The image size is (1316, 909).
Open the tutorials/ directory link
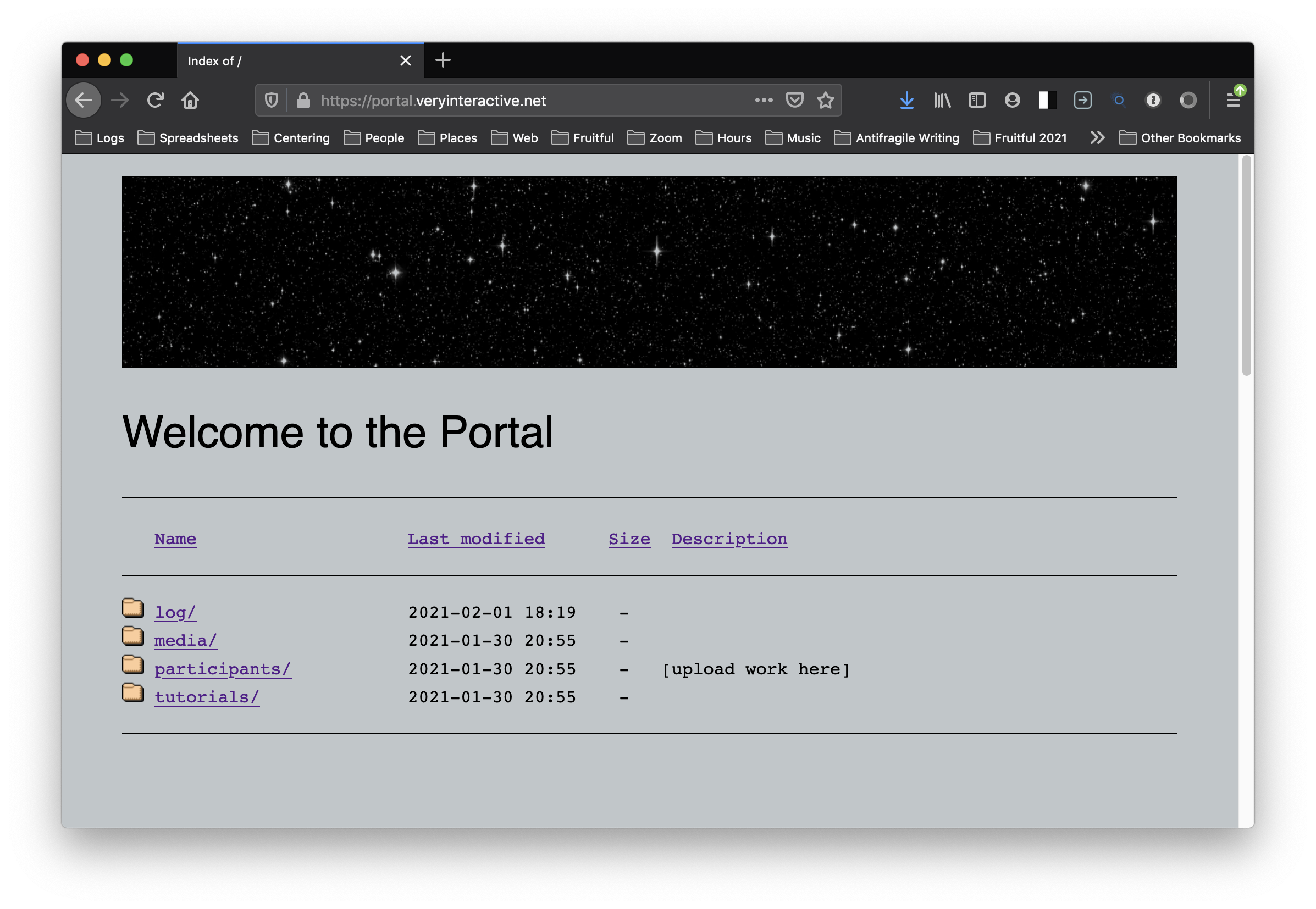(207, 697)
